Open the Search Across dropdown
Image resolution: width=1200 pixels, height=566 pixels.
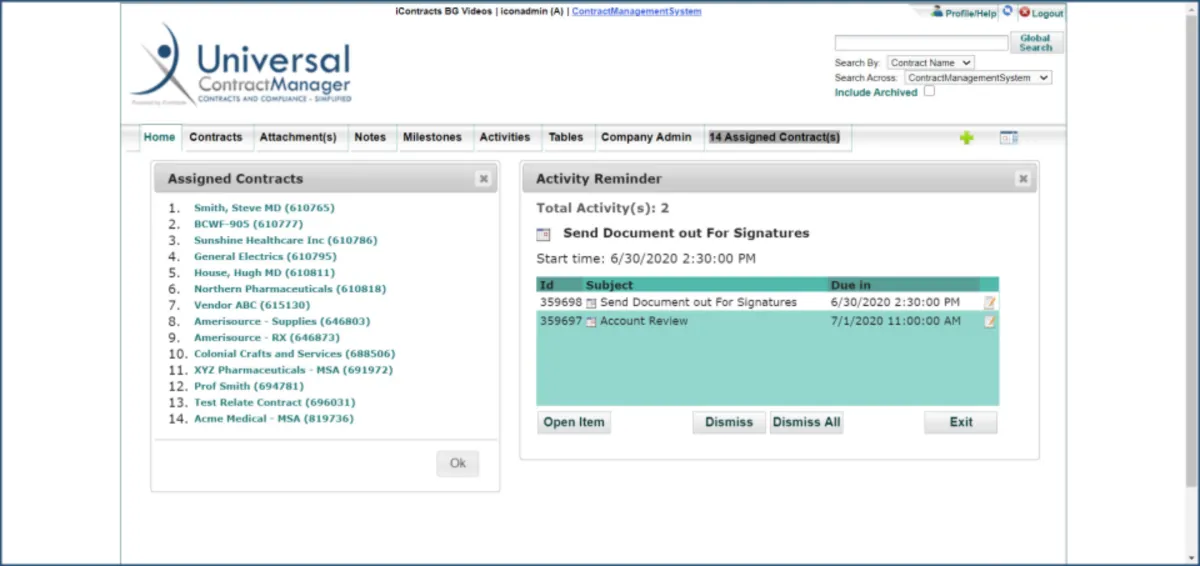pyautogui.click(x=978, y=77)
